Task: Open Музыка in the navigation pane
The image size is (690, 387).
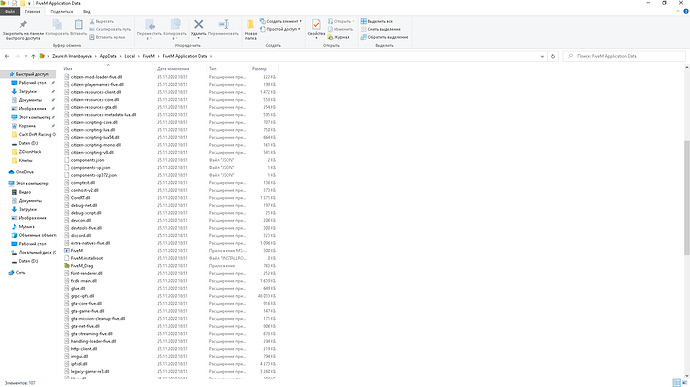Action: click(x=26, y=227)
